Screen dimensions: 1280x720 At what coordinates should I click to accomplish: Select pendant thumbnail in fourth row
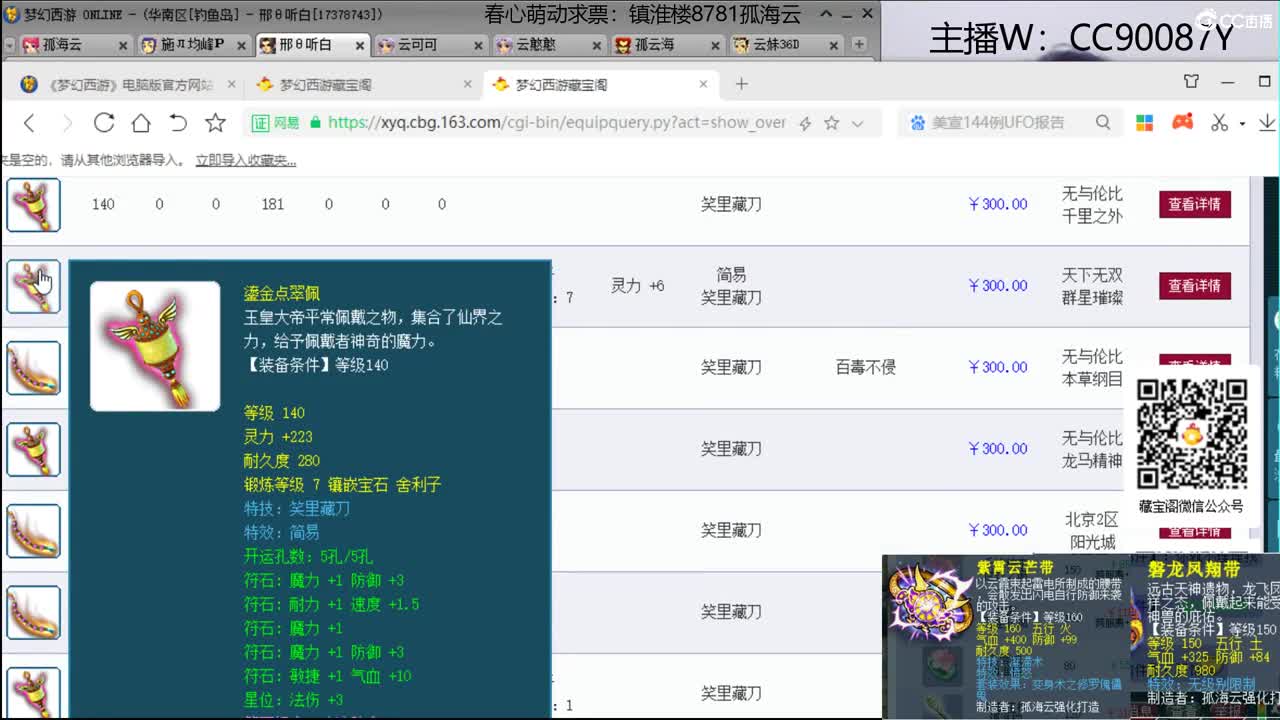pyautogui.click(x=34, y=449)
